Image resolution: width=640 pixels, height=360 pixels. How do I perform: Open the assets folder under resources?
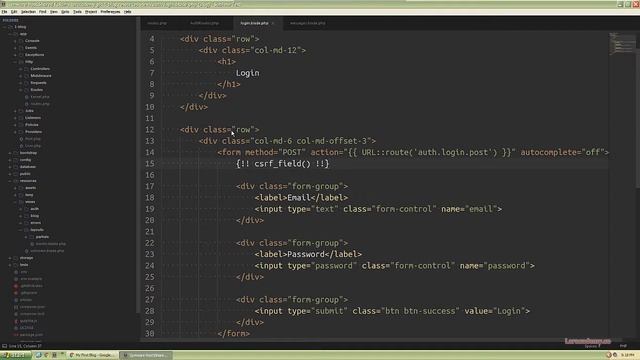pyautogui.click(x=31, y=188)
